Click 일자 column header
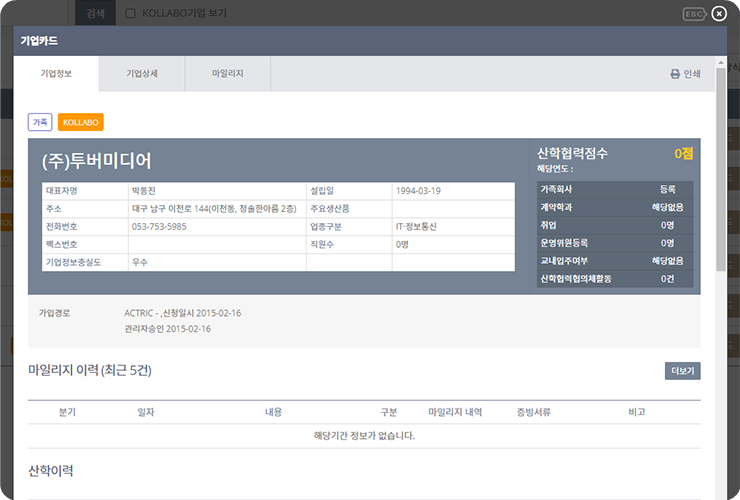This screenshot has height=500, width=740. 146,412
